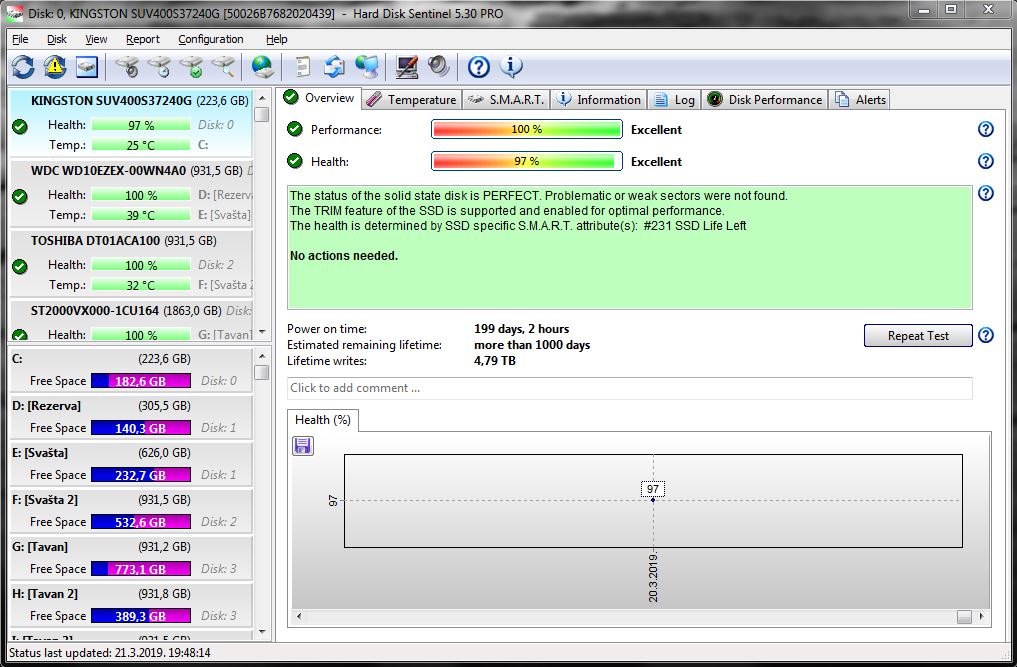Click the globe over disk toolbar icon

(x=263, y=66)
